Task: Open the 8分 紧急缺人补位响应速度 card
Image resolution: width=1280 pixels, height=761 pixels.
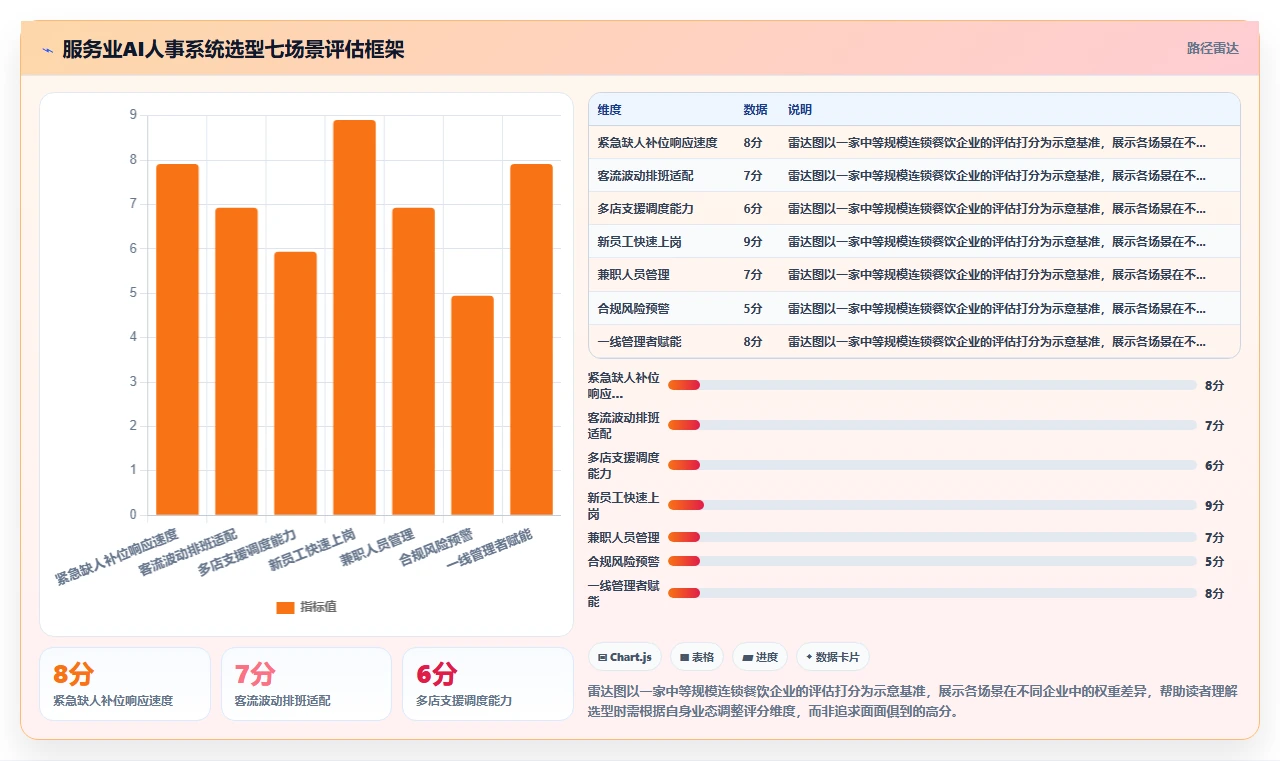Action: [x=125, y=684]
